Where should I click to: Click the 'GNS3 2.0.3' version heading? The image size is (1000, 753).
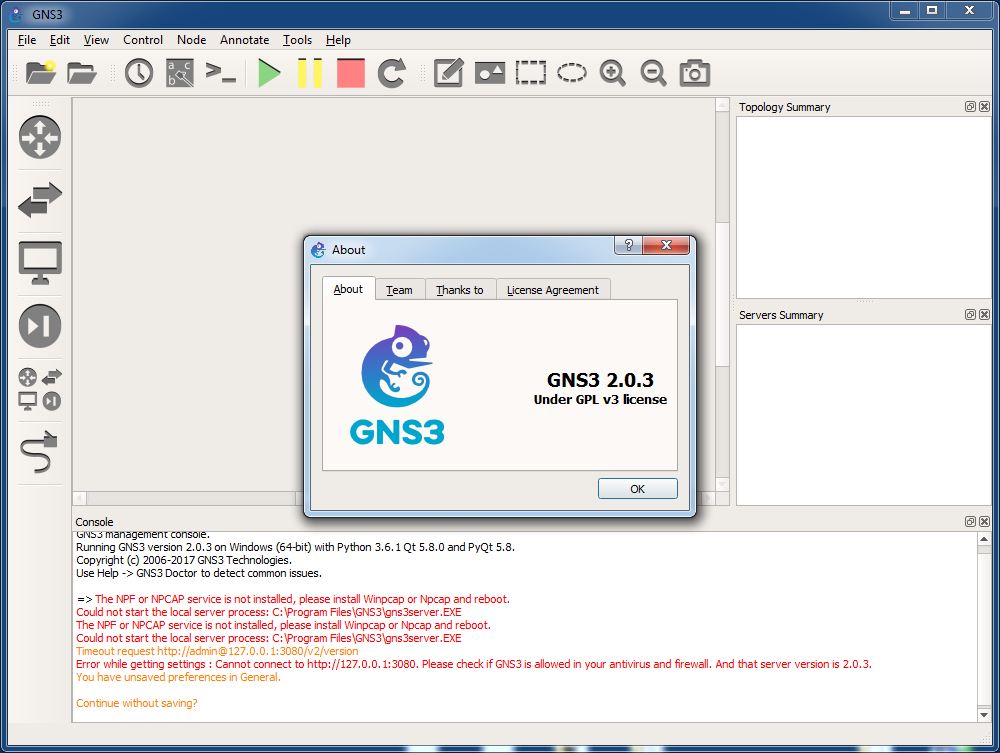(600, 380)
